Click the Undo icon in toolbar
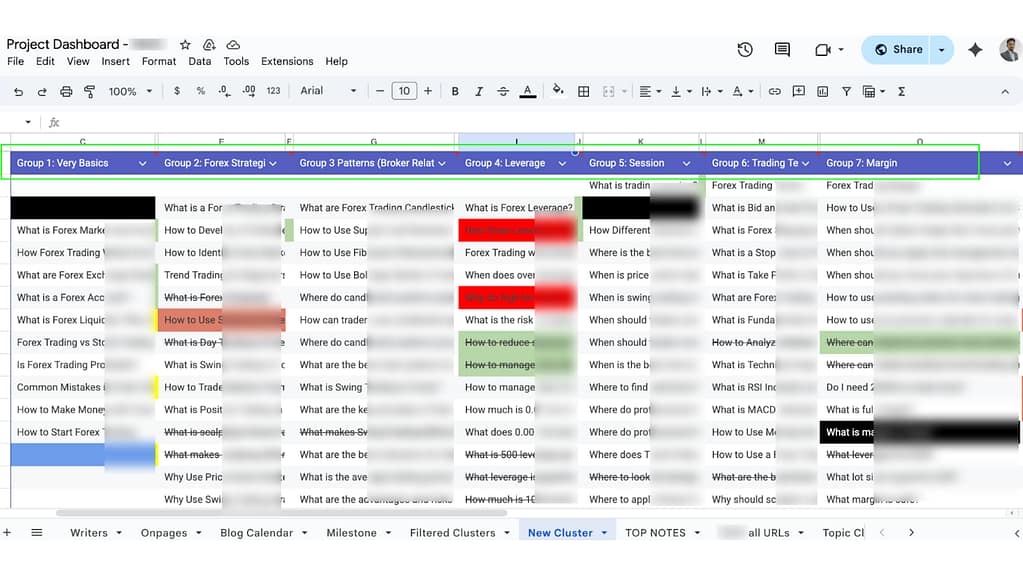Screen dimensions: 1023x576 point(18,91)
